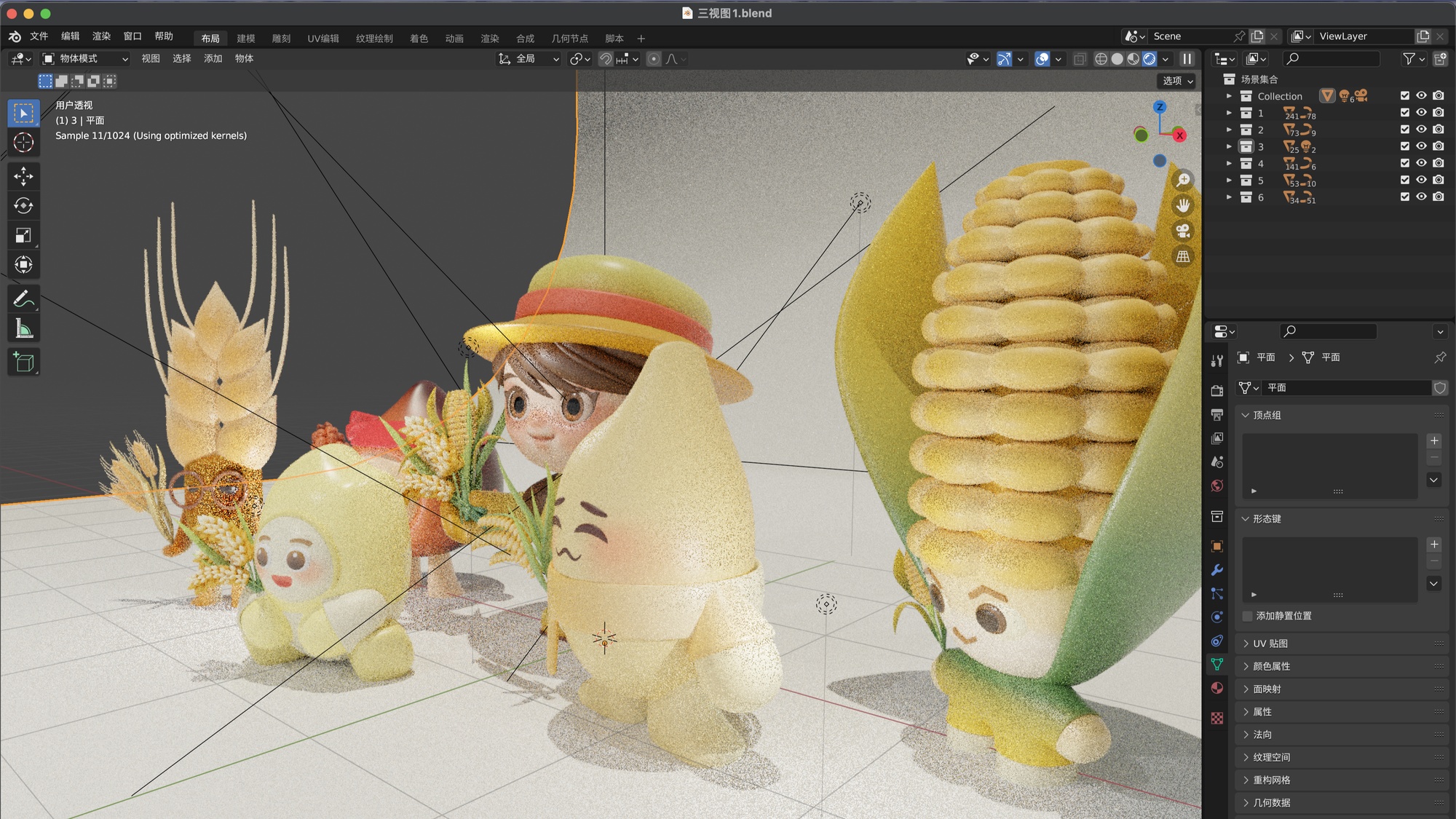The height and width of the screenshot is (819, 1456).
Task: Click the viewport zoom magnifier icon
Action: tap(1184, 180)
